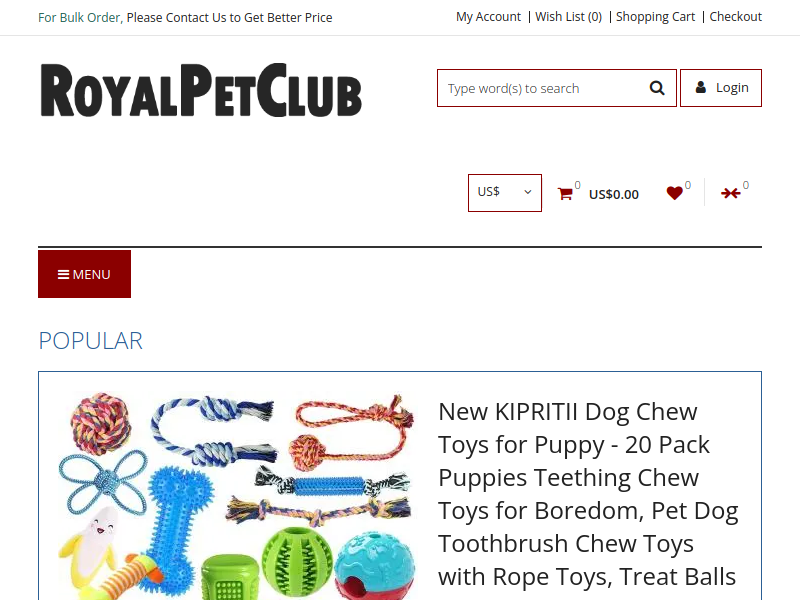Go to Wish List (0)
The image size is (800, 600).
(568, 17)
